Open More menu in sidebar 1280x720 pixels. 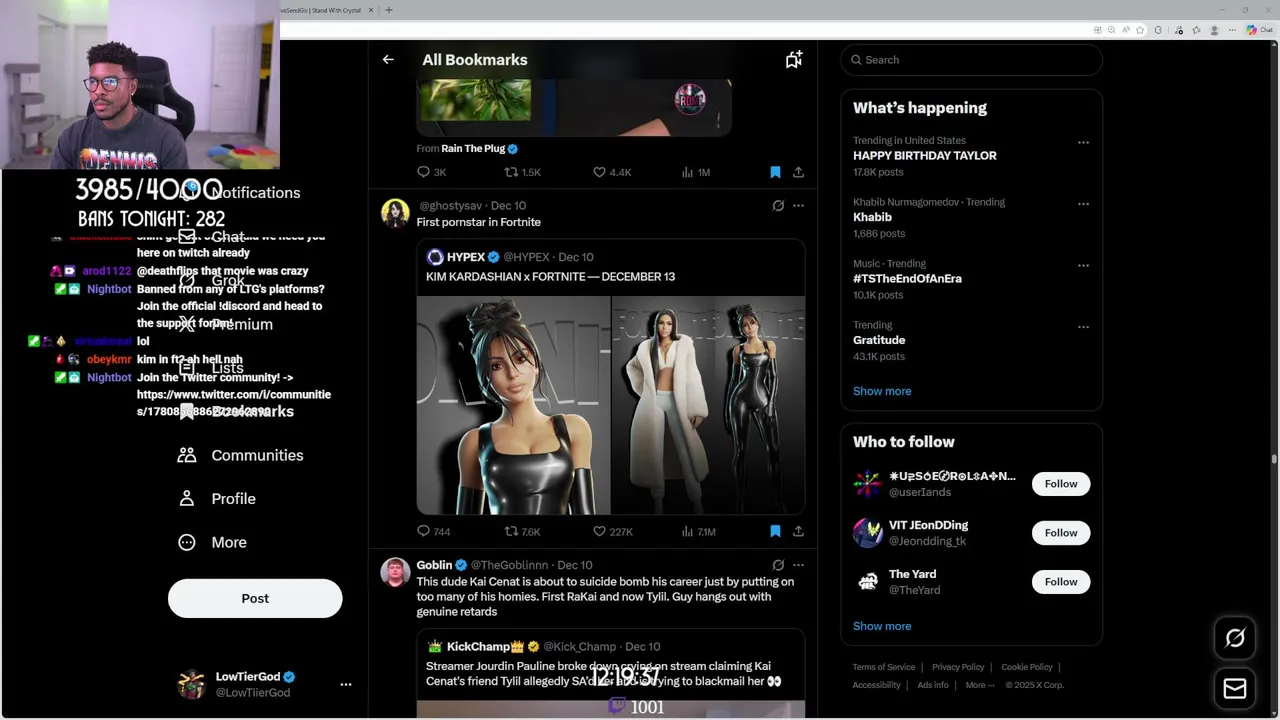(212, 542)
